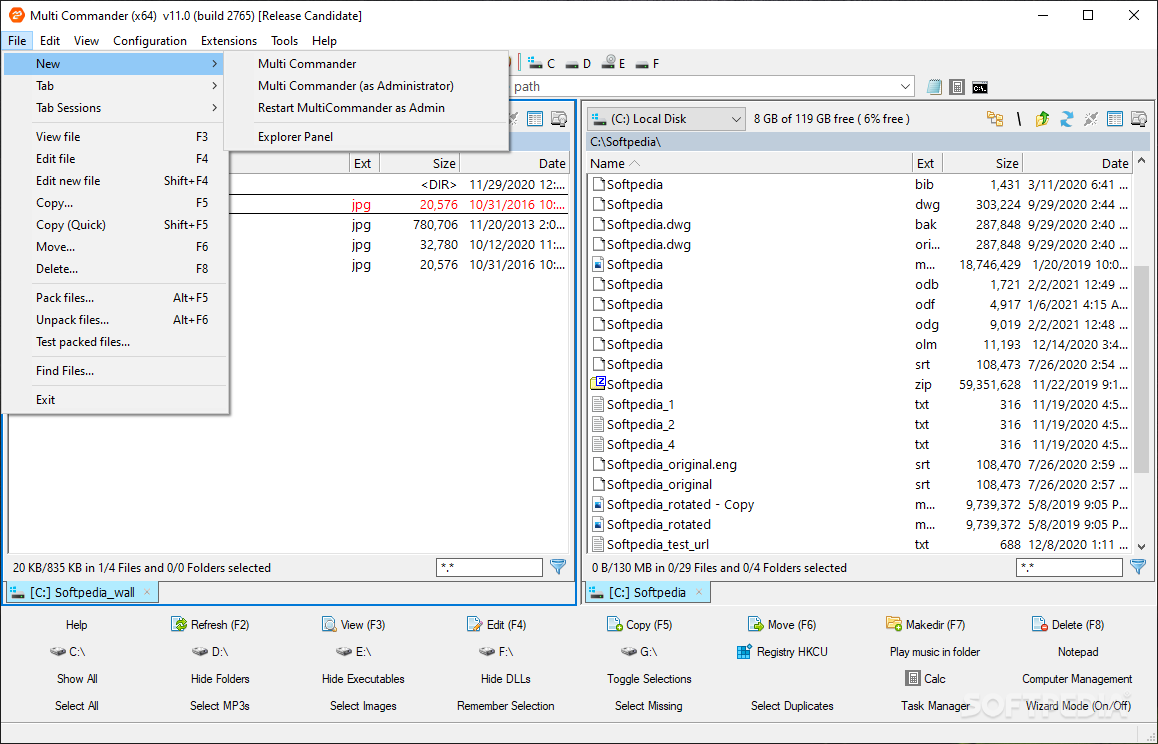Change column view mode in left panel
The image size is (1158, 744).
[535, 119]
